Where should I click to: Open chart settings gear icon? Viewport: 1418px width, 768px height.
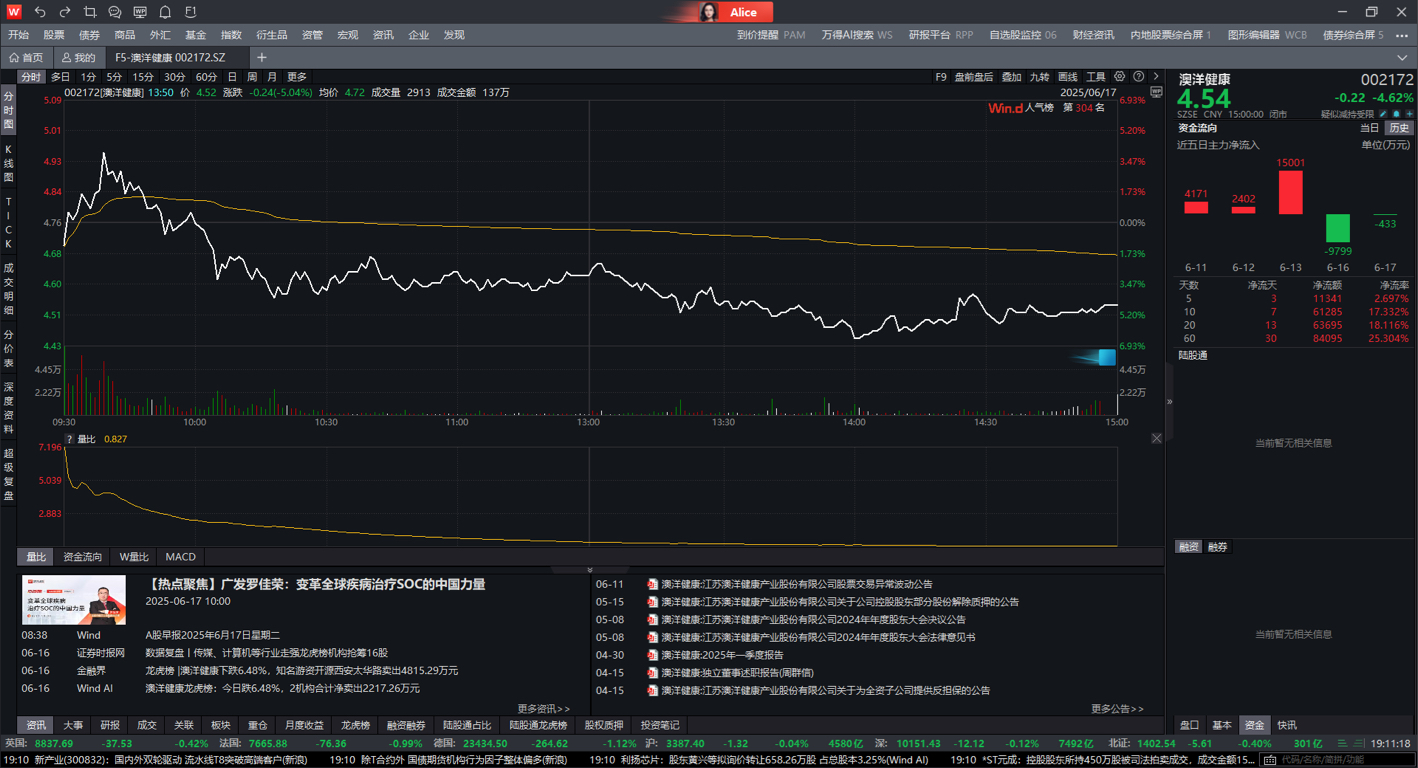[x=1119, y=77]
